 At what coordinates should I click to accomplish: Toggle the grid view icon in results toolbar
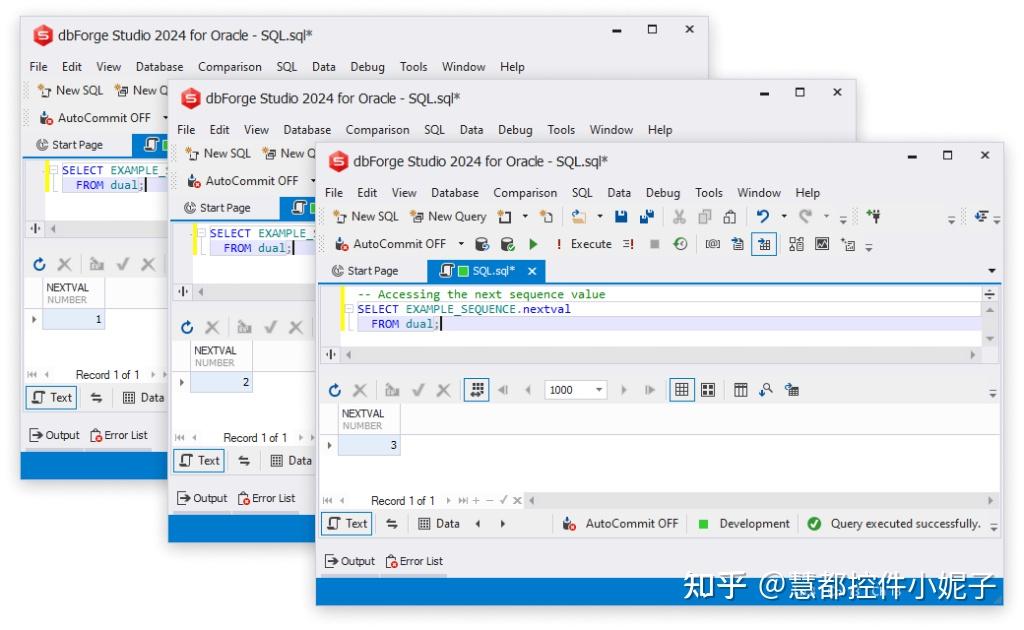click(681, 390)
